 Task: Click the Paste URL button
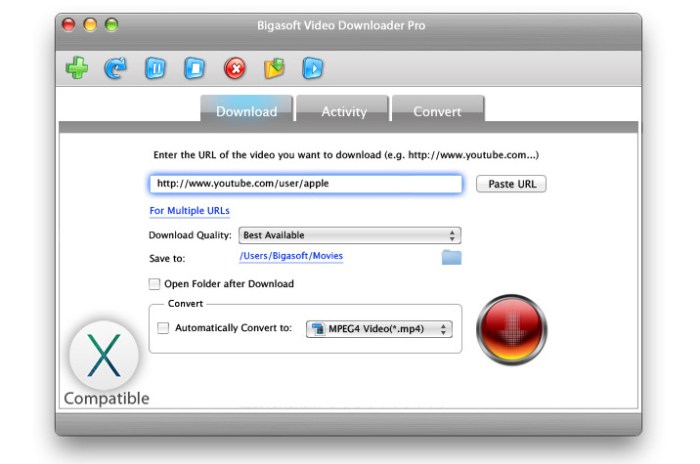coord(511,184)
